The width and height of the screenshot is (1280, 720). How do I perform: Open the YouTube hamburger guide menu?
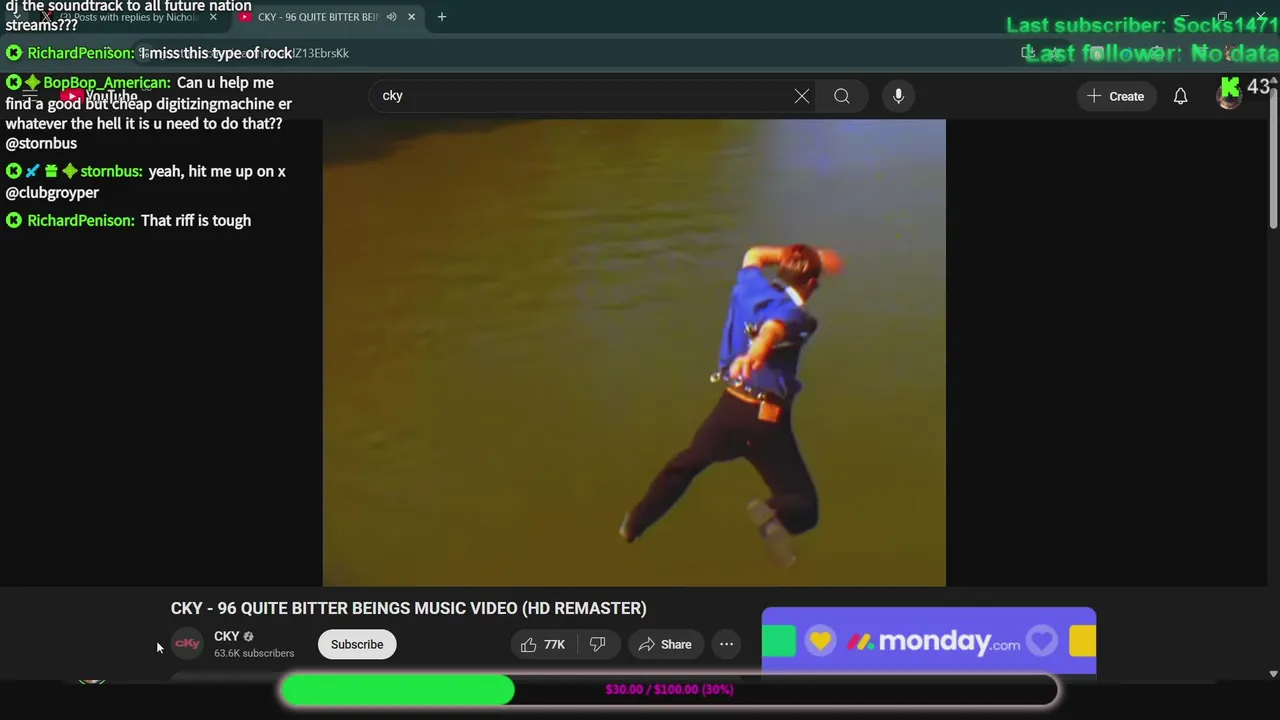pos(29,96)
